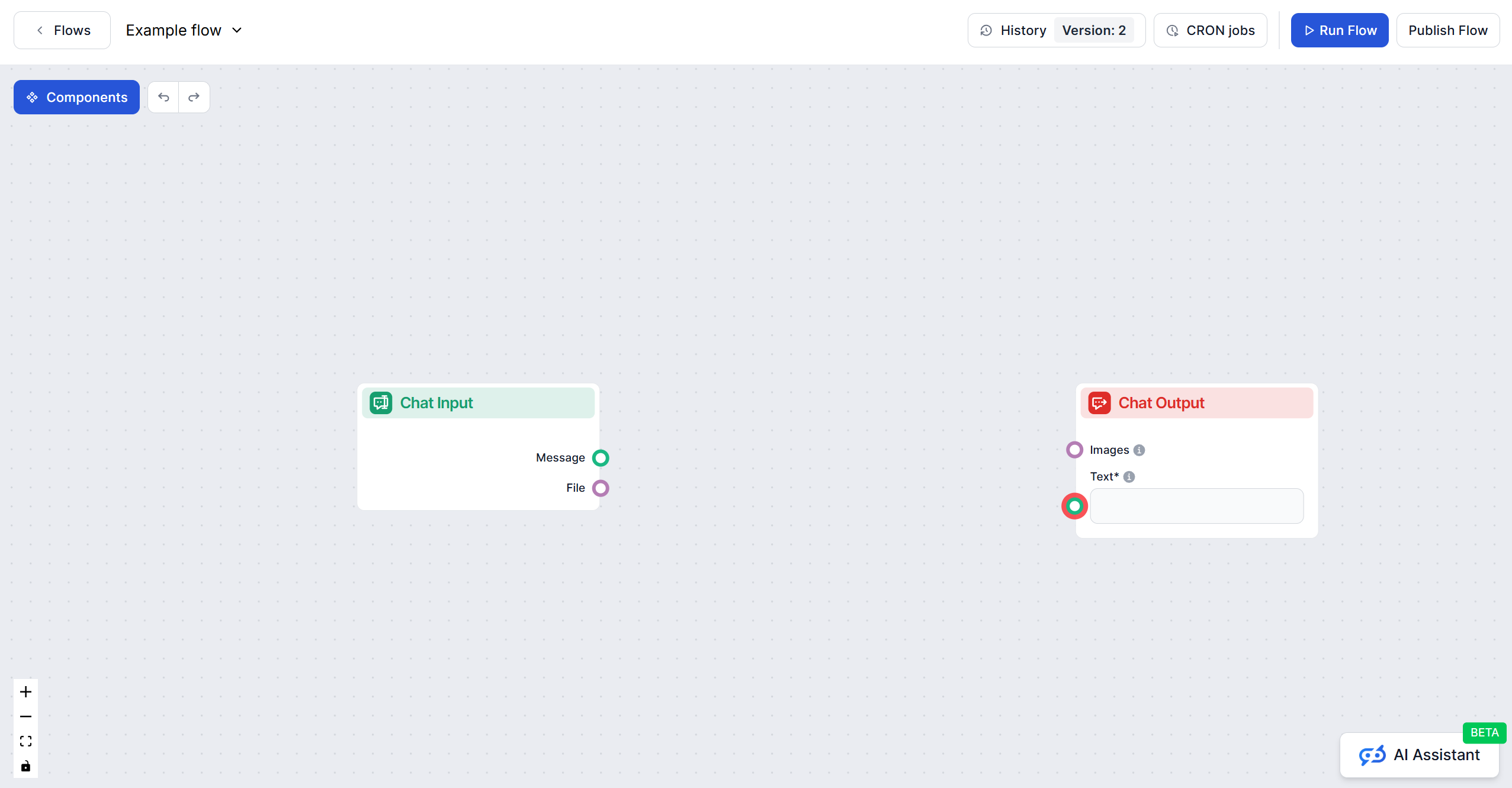
Task: Fit the flow to screen
Action: point(25,741)
